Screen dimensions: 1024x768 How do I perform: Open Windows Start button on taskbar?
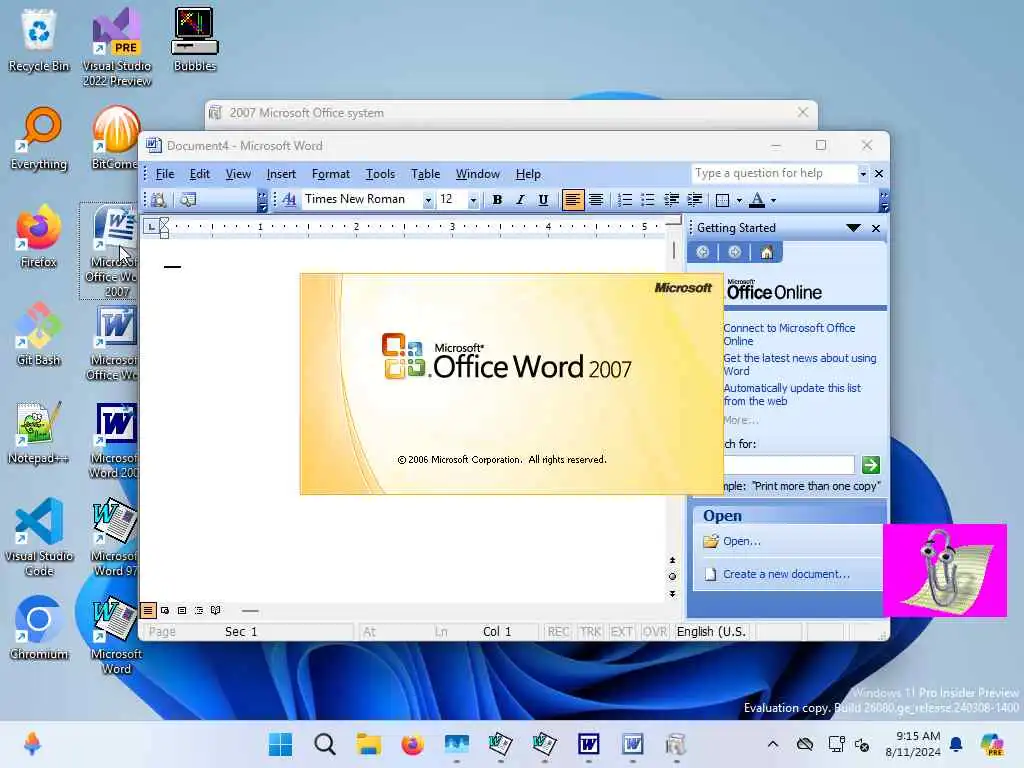[x=280, y=744]
